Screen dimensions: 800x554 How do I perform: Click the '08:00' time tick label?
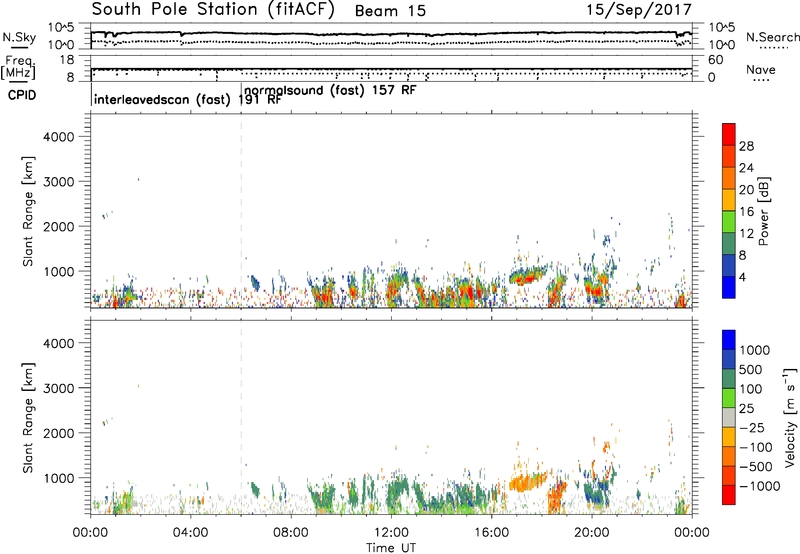[290, 533]
